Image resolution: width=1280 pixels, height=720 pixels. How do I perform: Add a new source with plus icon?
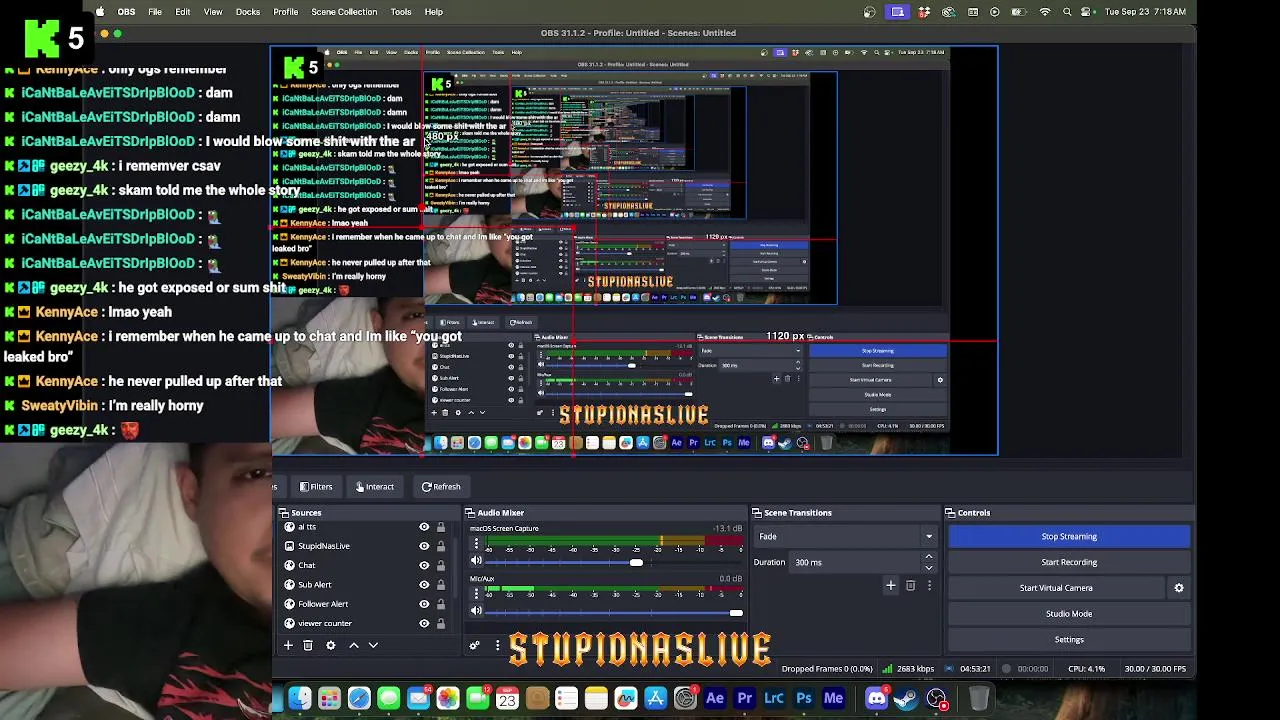click(288, 646)
